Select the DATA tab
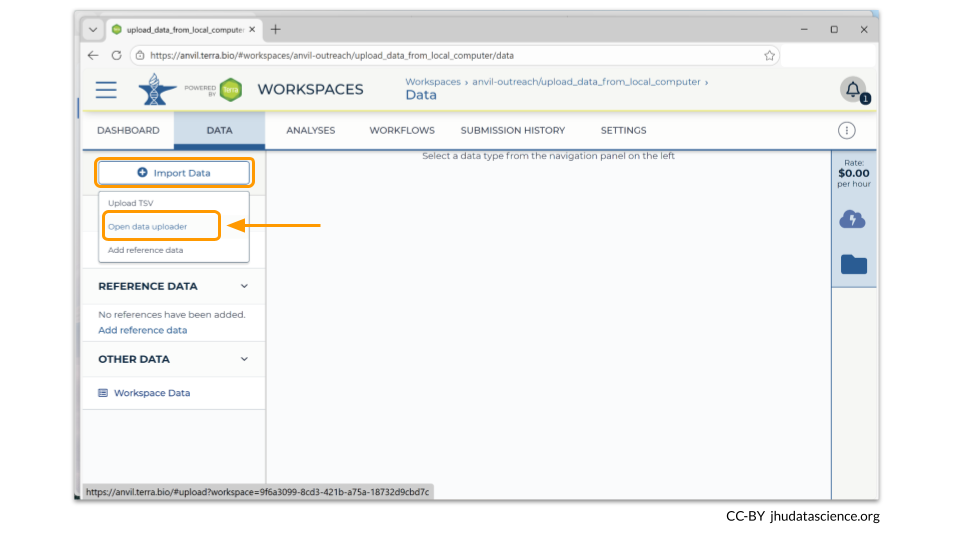Image resolution: width=960 pixels, height=540 pixels. [x=219, y=130]
